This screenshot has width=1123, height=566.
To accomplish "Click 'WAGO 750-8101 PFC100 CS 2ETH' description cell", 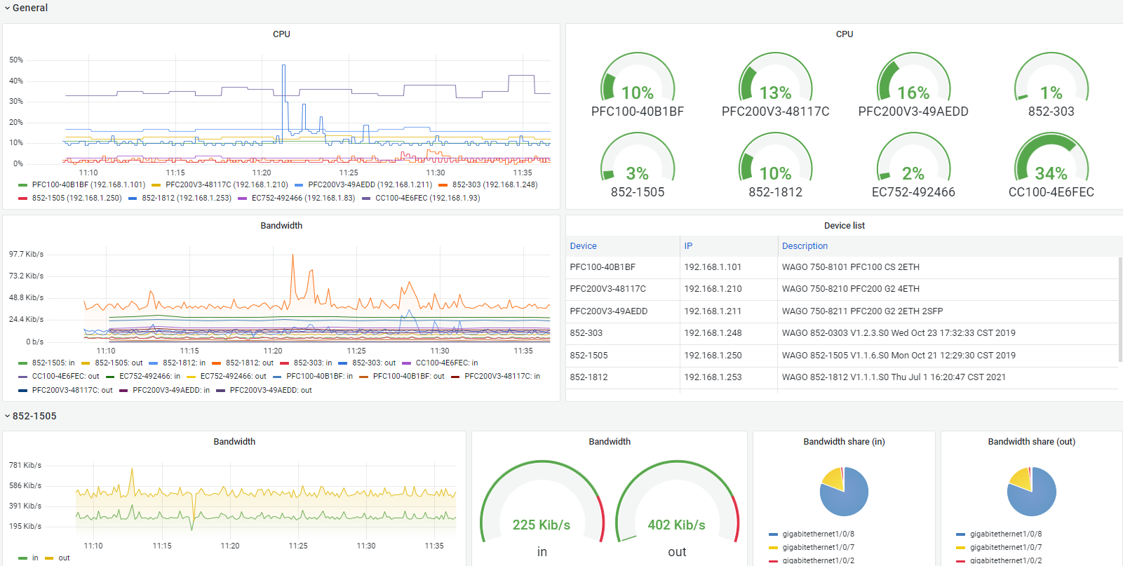I will (x=948, y=267).
